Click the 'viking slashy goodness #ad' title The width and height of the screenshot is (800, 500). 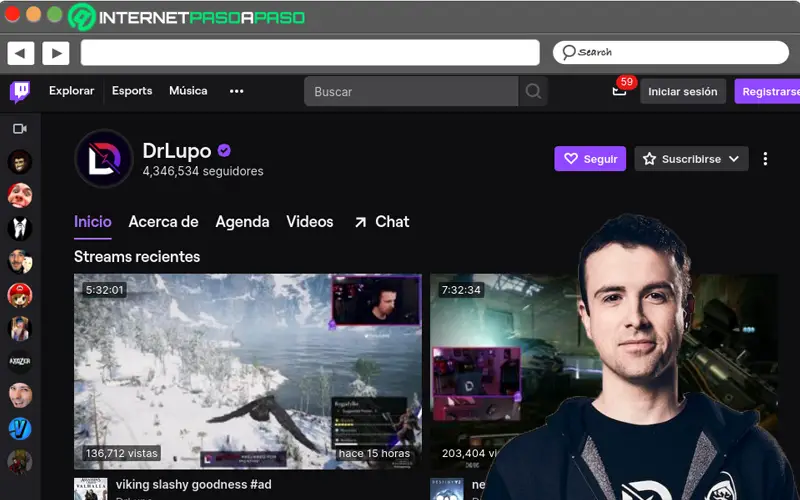(193, 484)
